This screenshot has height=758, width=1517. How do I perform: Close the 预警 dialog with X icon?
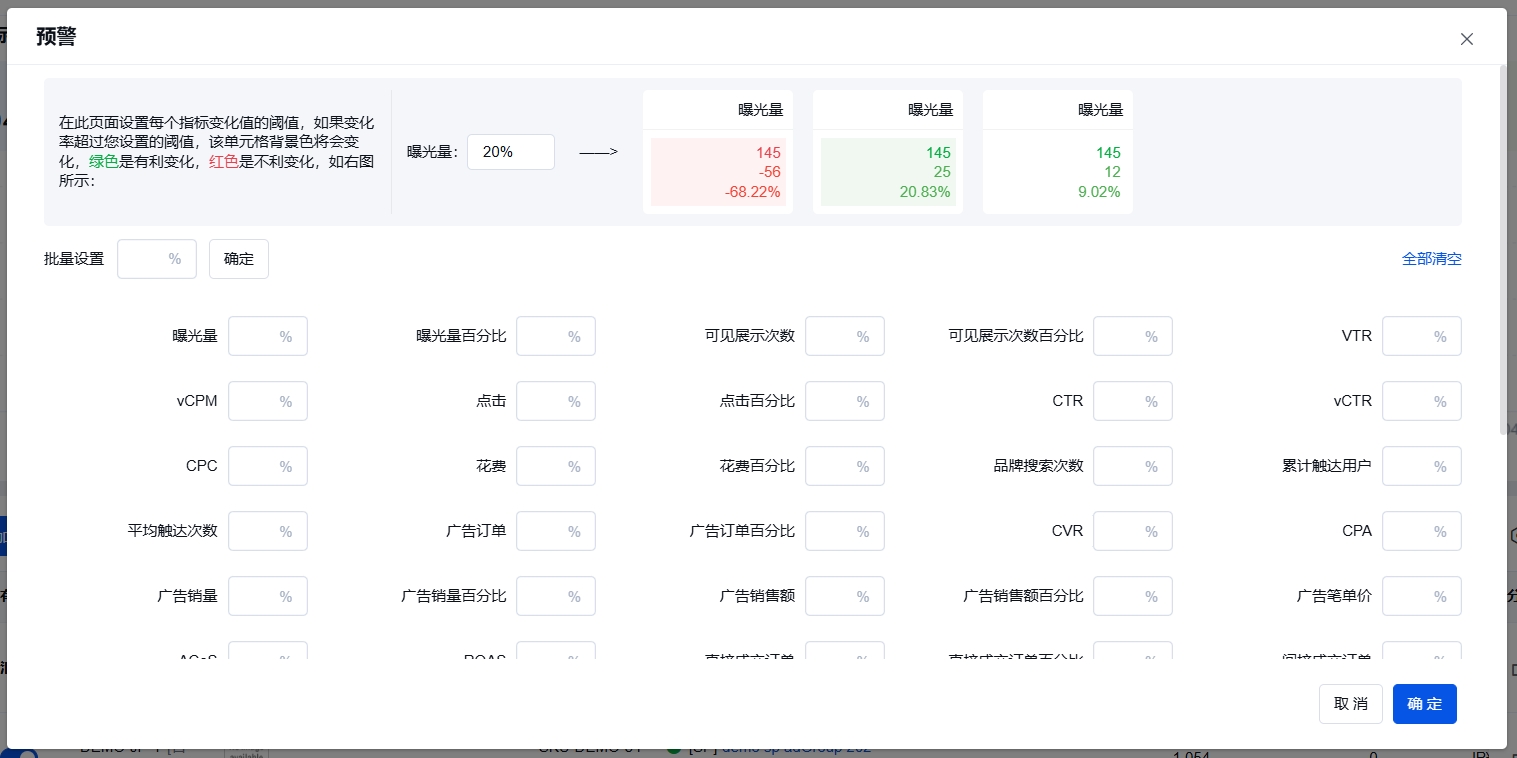pyautogui.click(x=1466, y=39)
